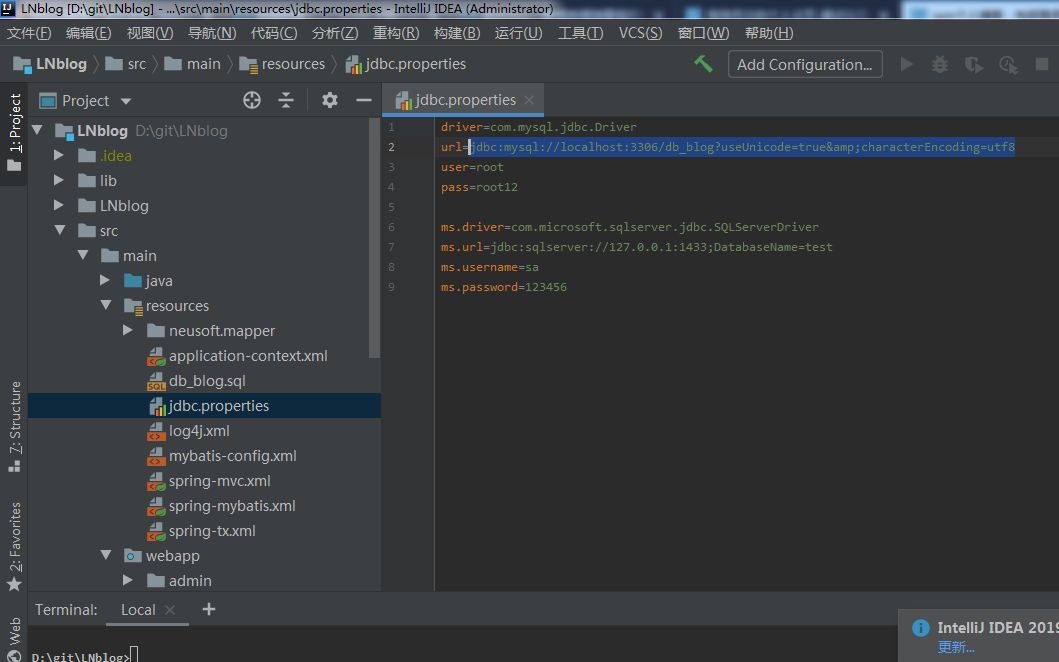Expand the neusoft.mapper folder
This screenshot has height=662, width=1059.
click(x=128, y=331)
